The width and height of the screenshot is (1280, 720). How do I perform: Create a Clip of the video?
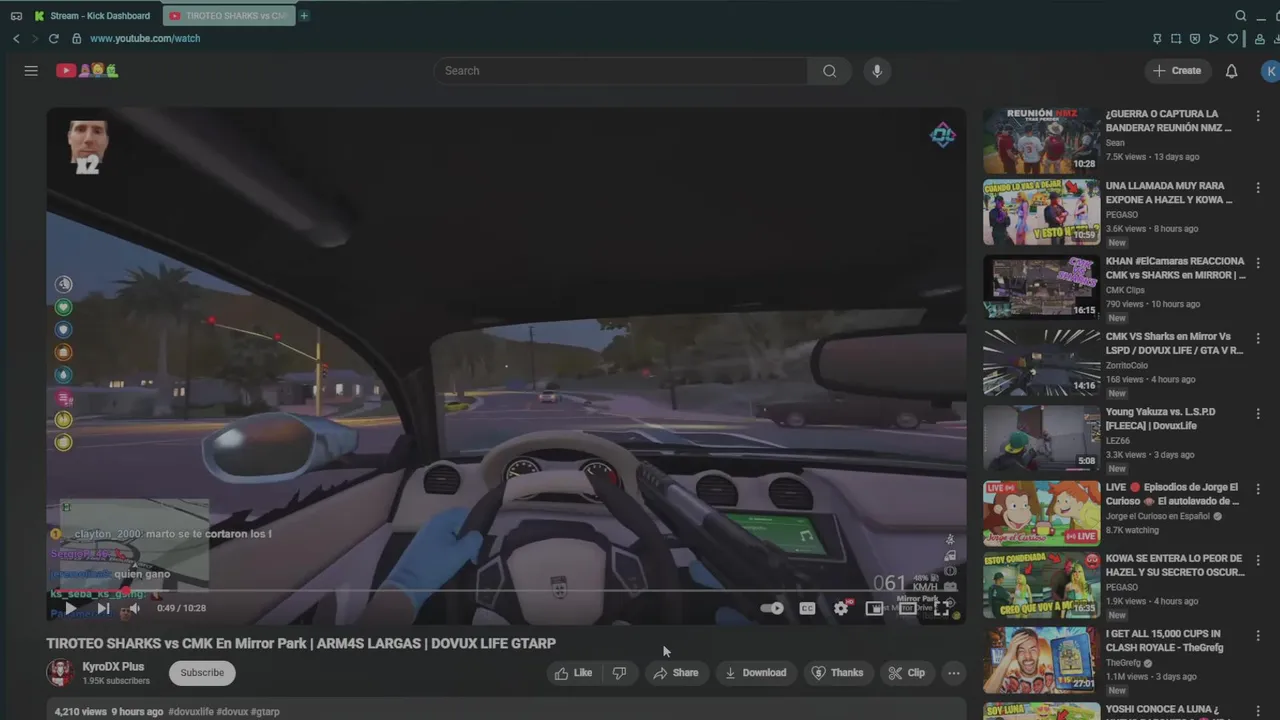pyautogui.click(x=907, y=673)
